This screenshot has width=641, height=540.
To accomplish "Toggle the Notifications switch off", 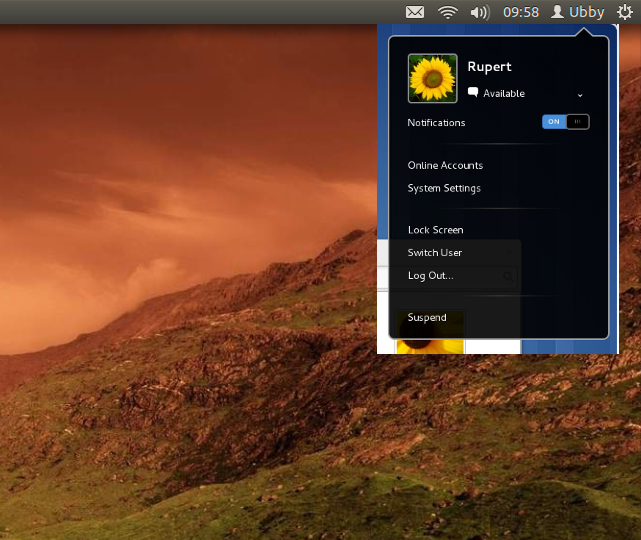I will (x=565, y=122).
